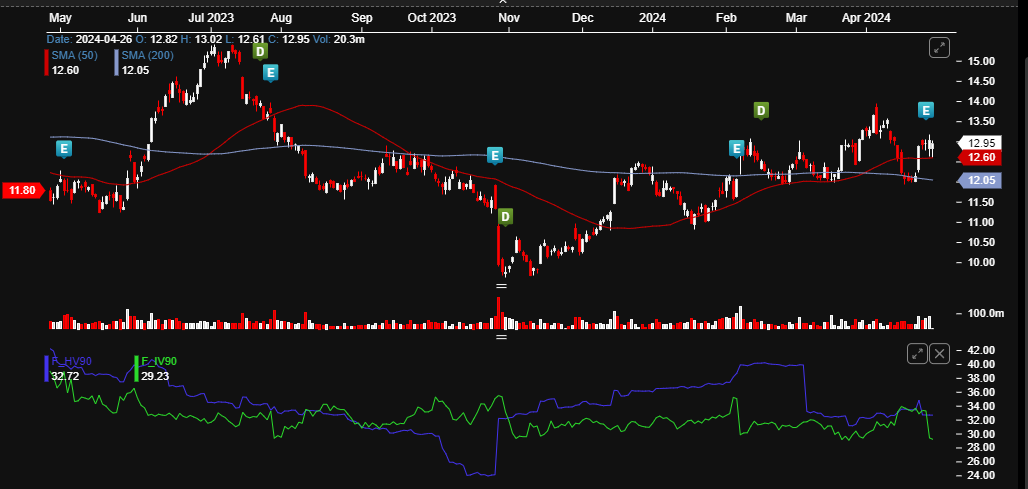Open the dividend marker in late July 2023

(260, 51)
